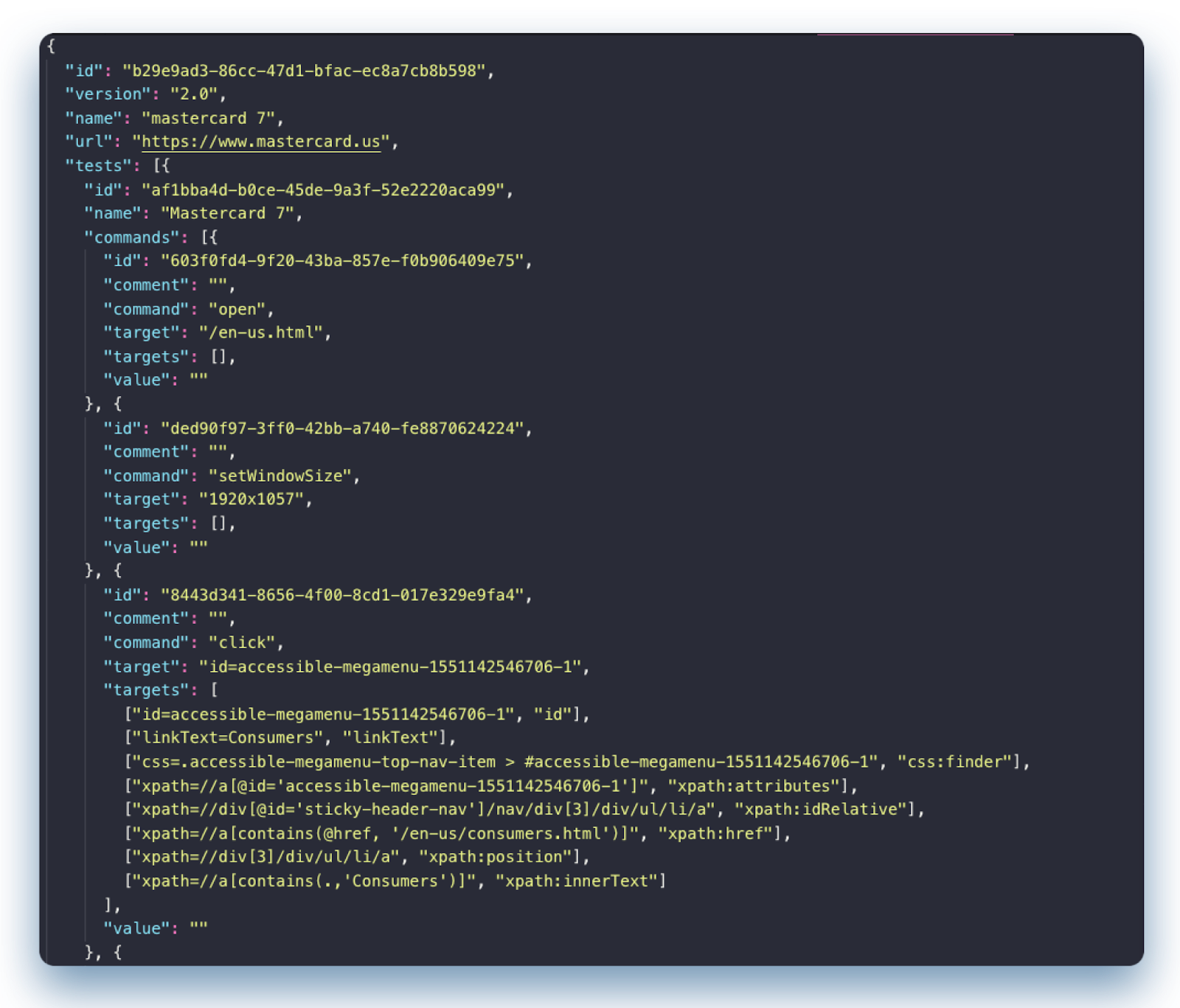Click the id starting with 603f0fd4
The height and width of the screenshot is (1008, 1180).
[x=342, y=260]
